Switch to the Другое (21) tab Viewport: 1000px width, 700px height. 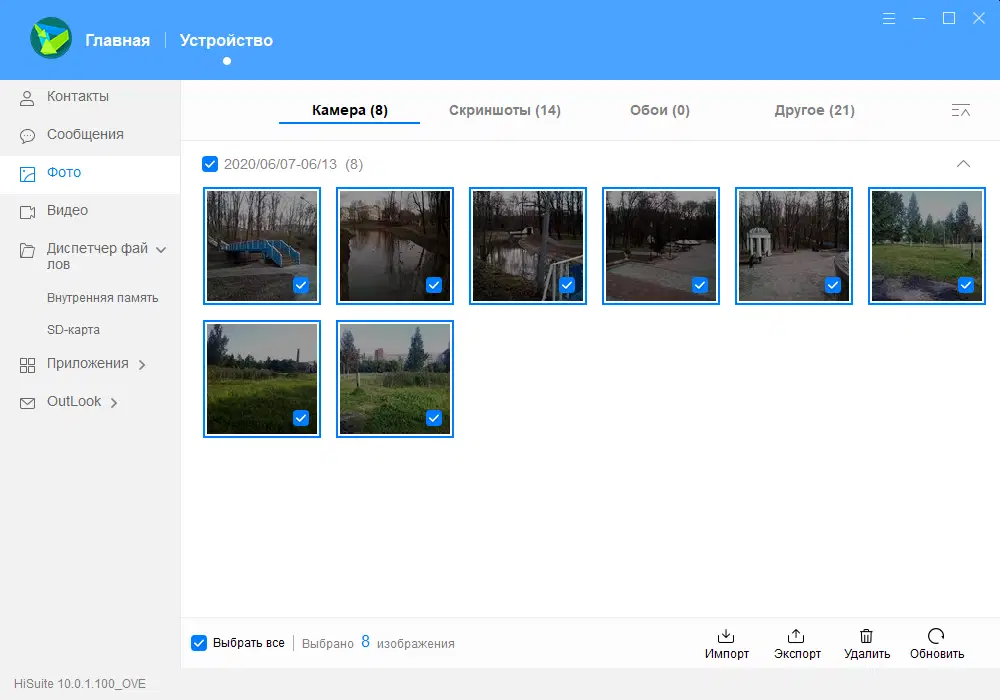click(x=814, y=110)
